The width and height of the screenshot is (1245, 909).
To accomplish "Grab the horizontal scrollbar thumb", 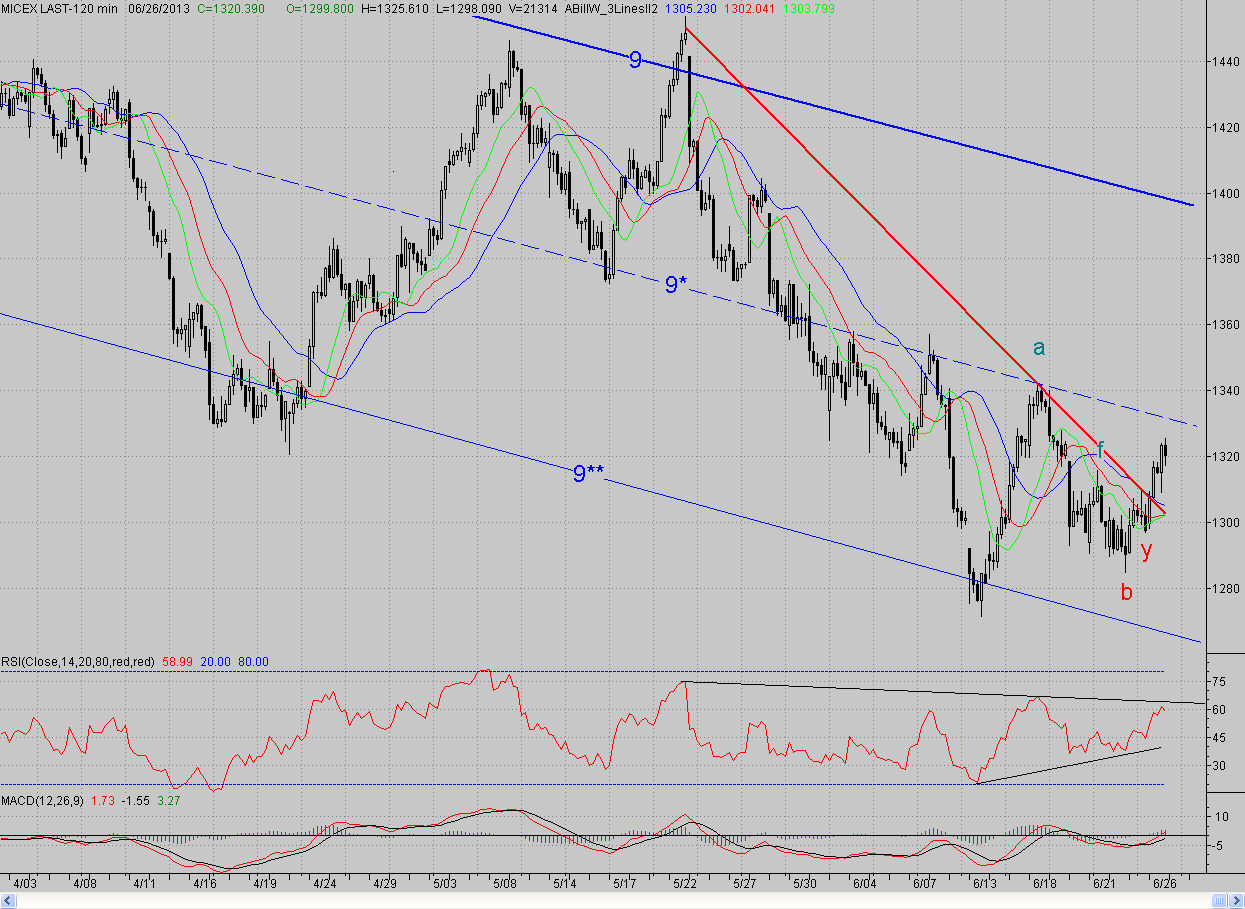I will click(x=1219, y=900).
